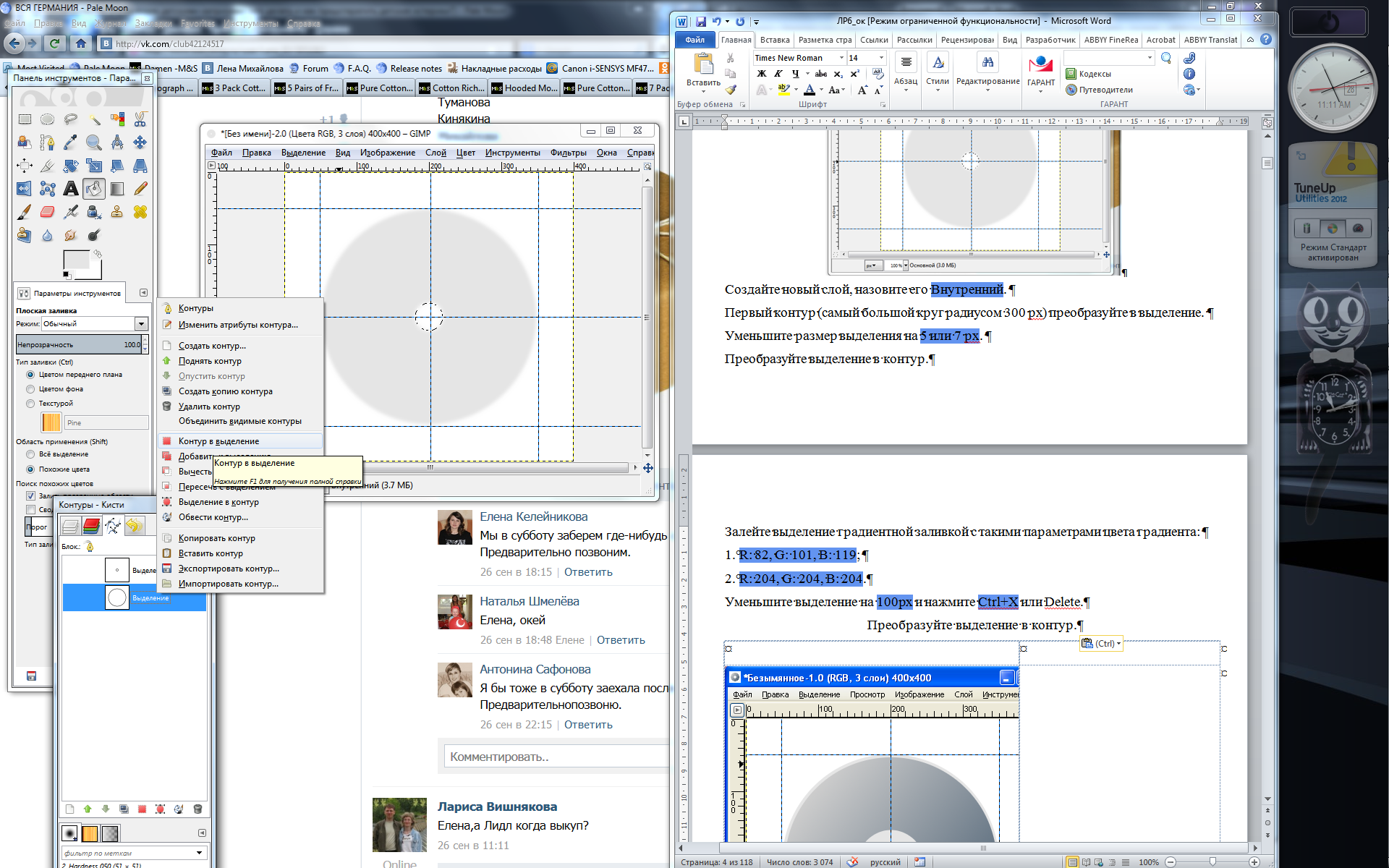
Task: Select 'Похожие цвета' affected area radio
Action: point(30,469)
